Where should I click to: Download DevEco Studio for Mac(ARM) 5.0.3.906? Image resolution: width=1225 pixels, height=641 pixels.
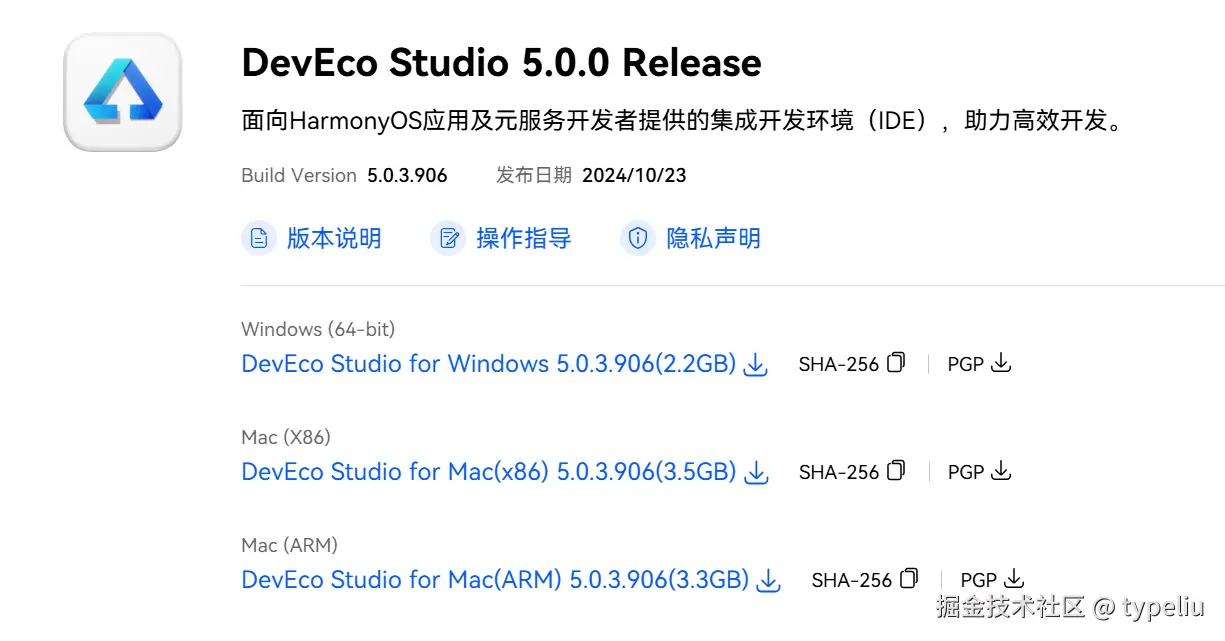(x=495, y=580)
